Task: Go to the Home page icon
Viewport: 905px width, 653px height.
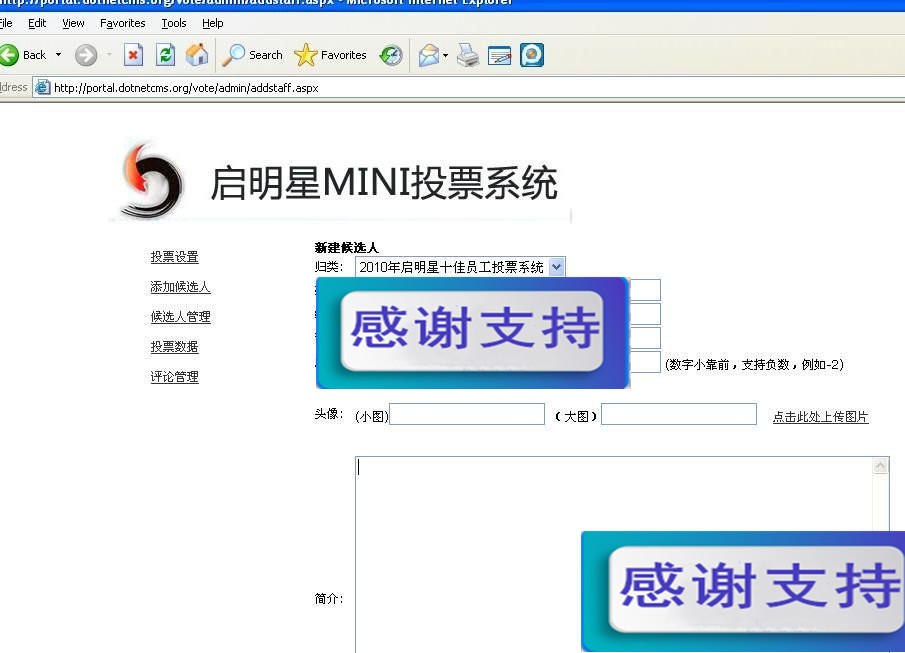Action: pos(197,55)
